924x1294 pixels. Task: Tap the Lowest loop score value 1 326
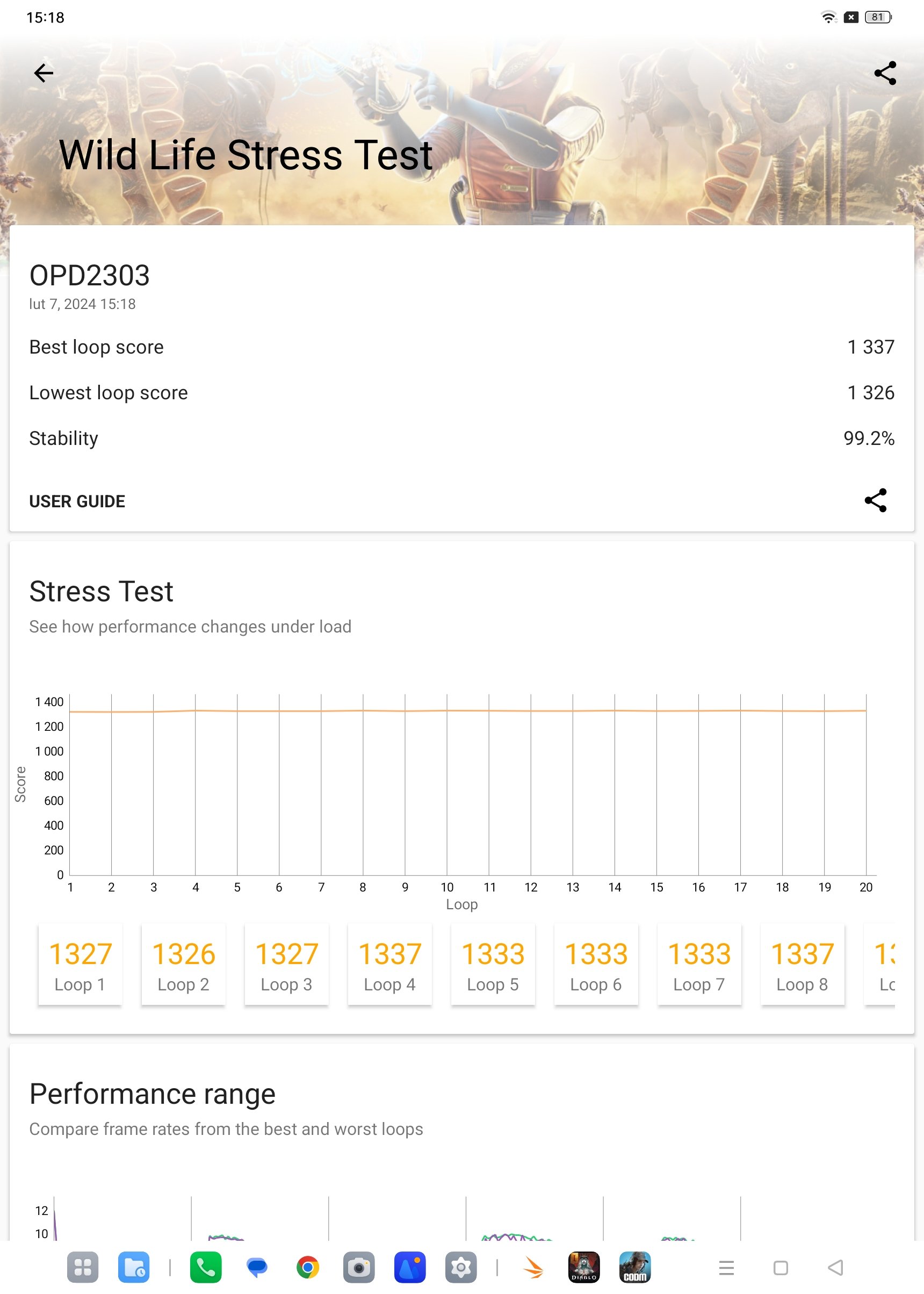[870, 393]
